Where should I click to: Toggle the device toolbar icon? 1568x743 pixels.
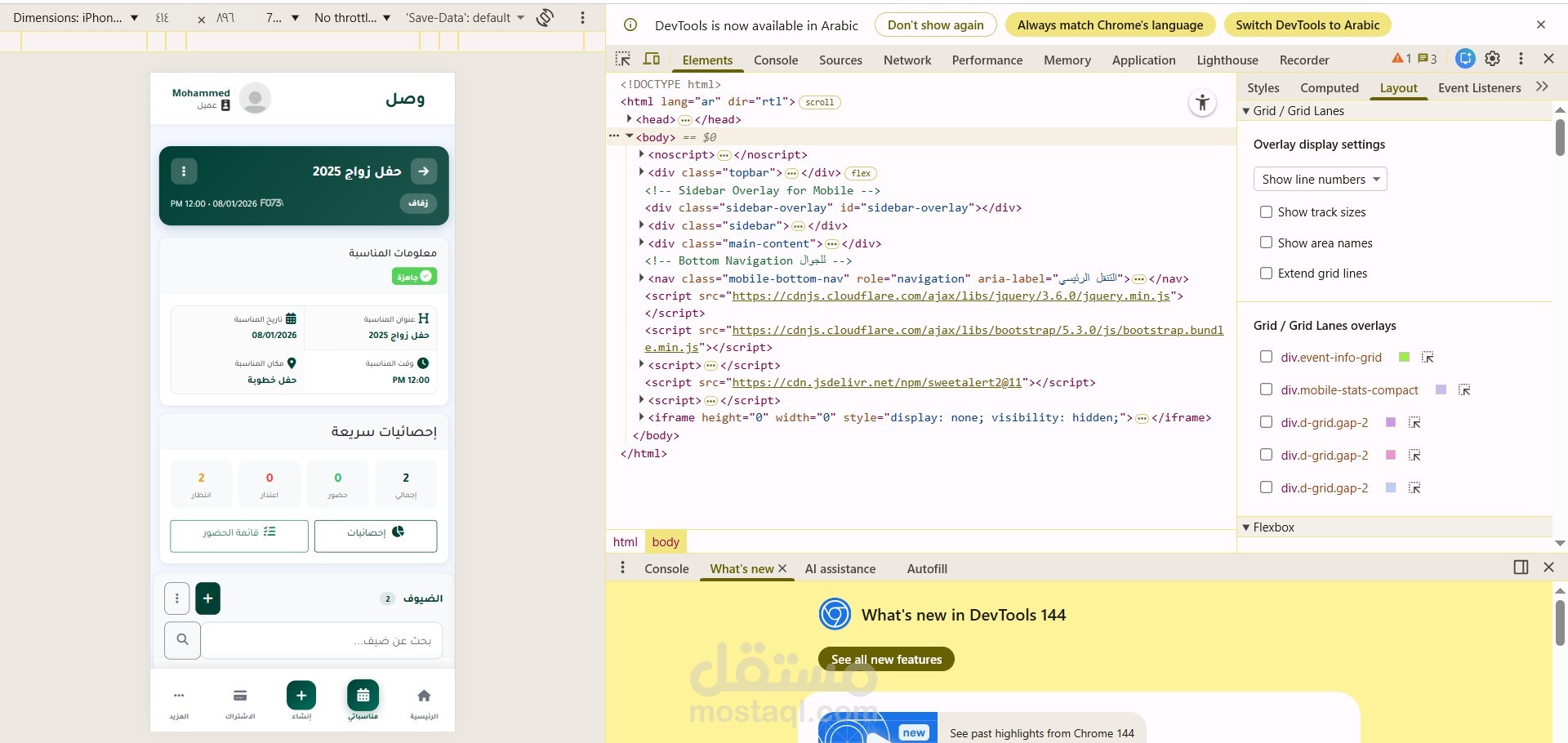click(652, 59)
